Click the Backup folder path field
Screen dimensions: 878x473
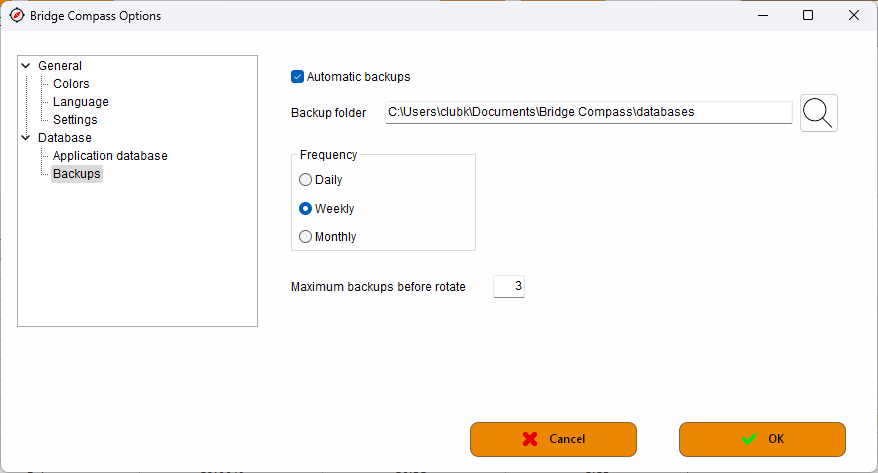pyautogui.click(x=589, y=113)
